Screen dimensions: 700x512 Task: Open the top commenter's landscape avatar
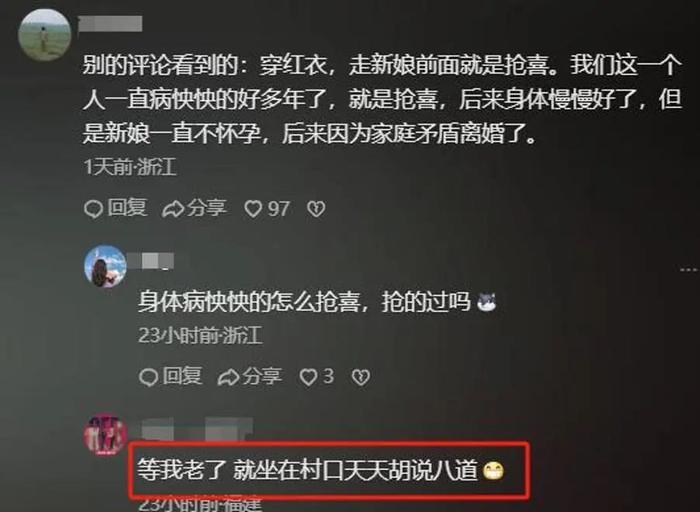[x=44, y=34]
